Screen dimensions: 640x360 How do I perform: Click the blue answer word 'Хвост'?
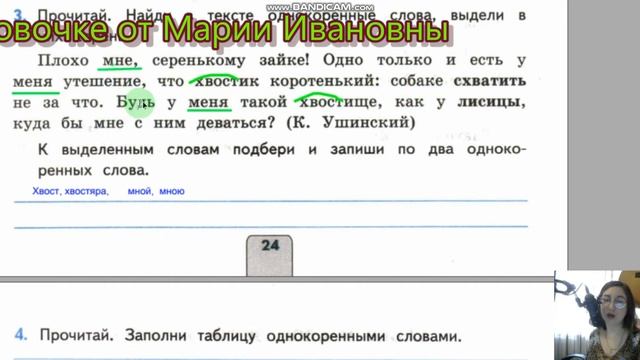click(47, 191)
